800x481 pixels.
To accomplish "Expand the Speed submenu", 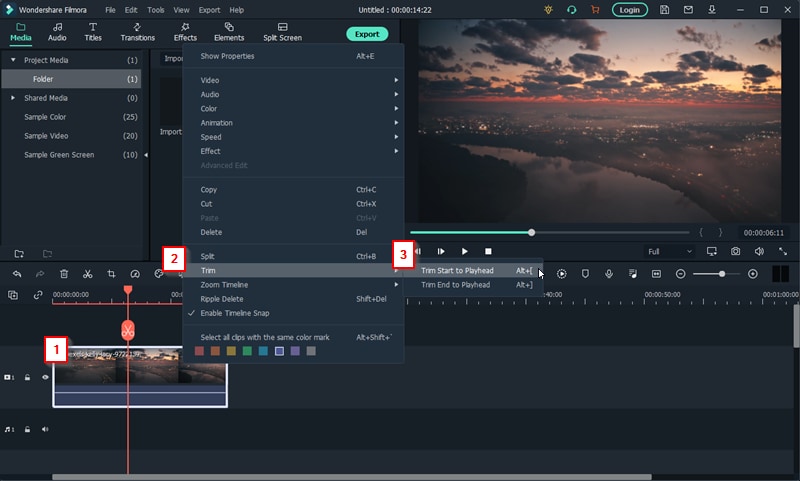I will click(293, 137).
